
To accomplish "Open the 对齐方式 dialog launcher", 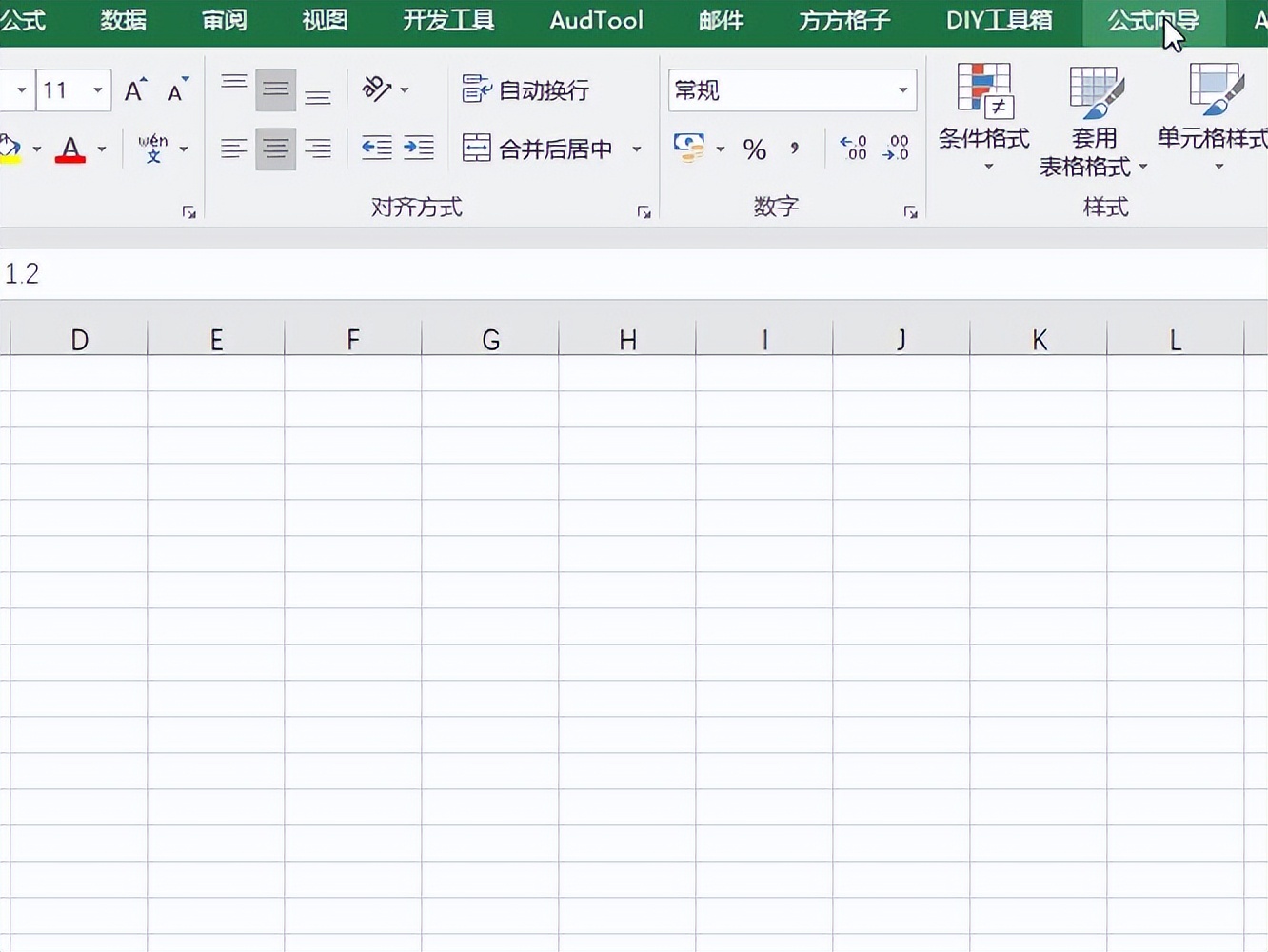I will 644,211.
